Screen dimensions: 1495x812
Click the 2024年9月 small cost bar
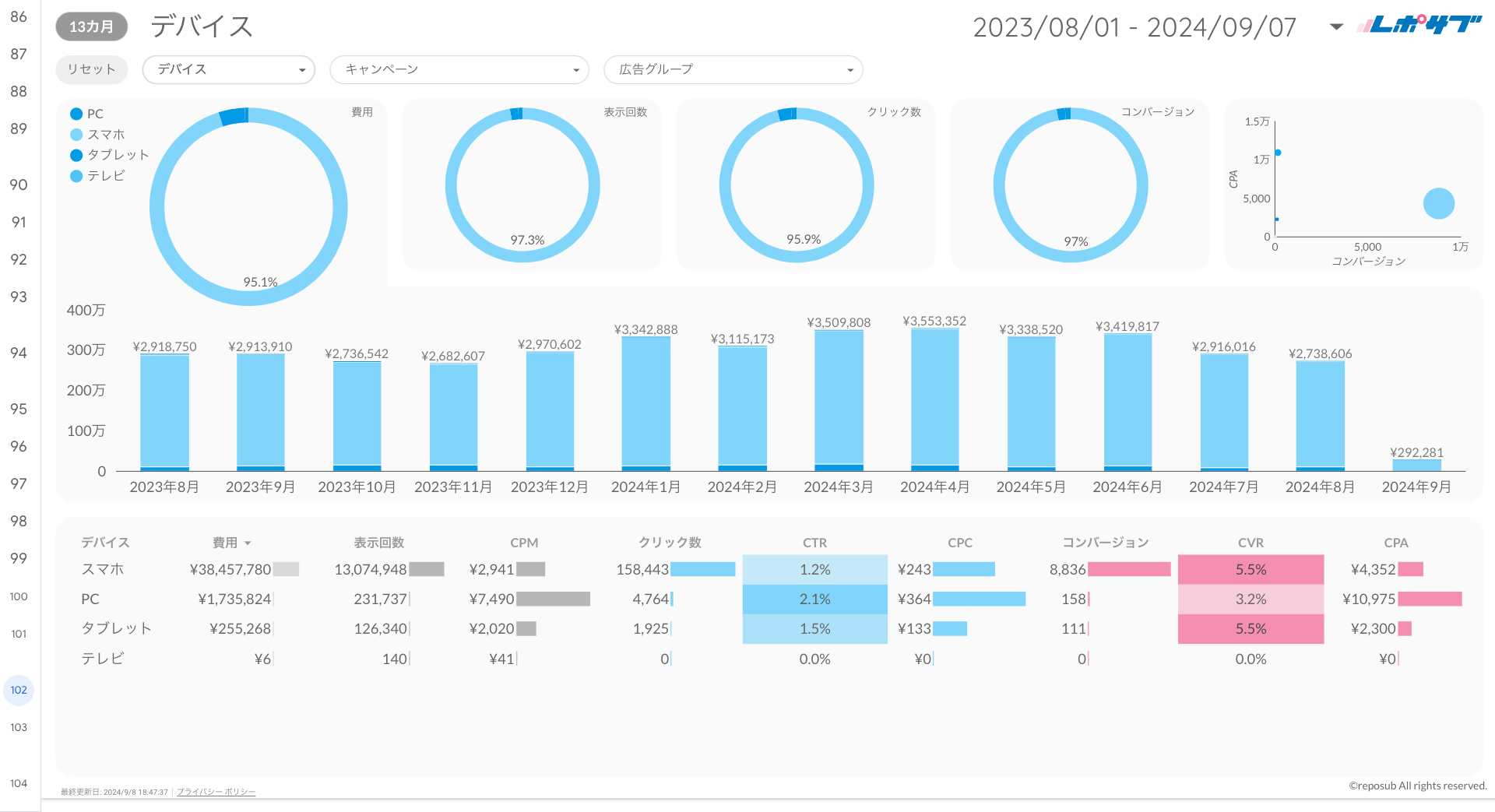click(x=1416, y=466)
